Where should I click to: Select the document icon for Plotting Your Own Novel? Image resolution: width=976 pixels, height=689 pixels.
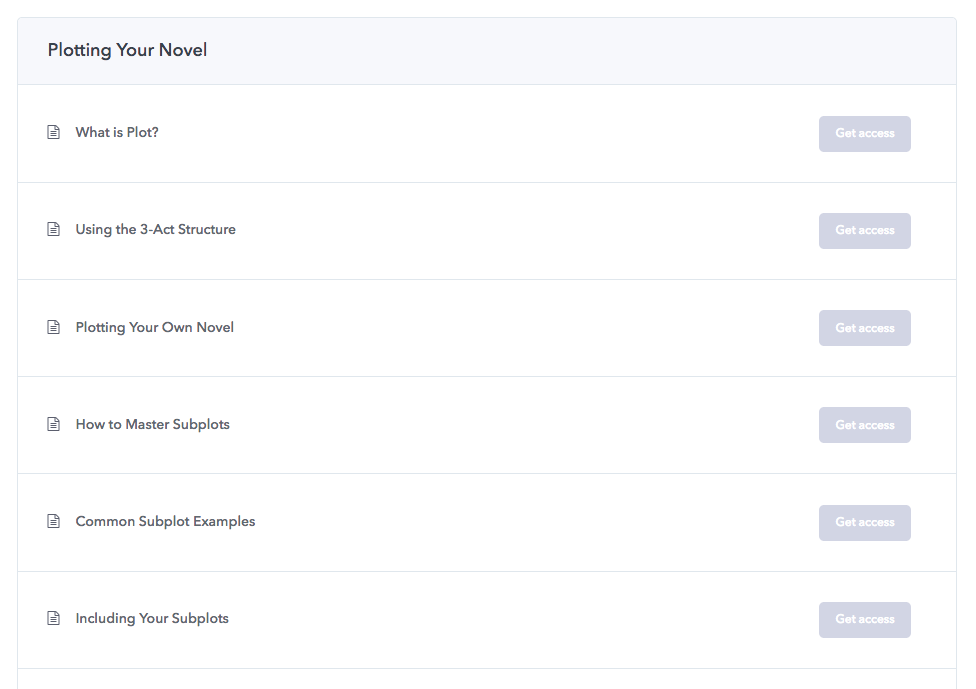point(54,327)
